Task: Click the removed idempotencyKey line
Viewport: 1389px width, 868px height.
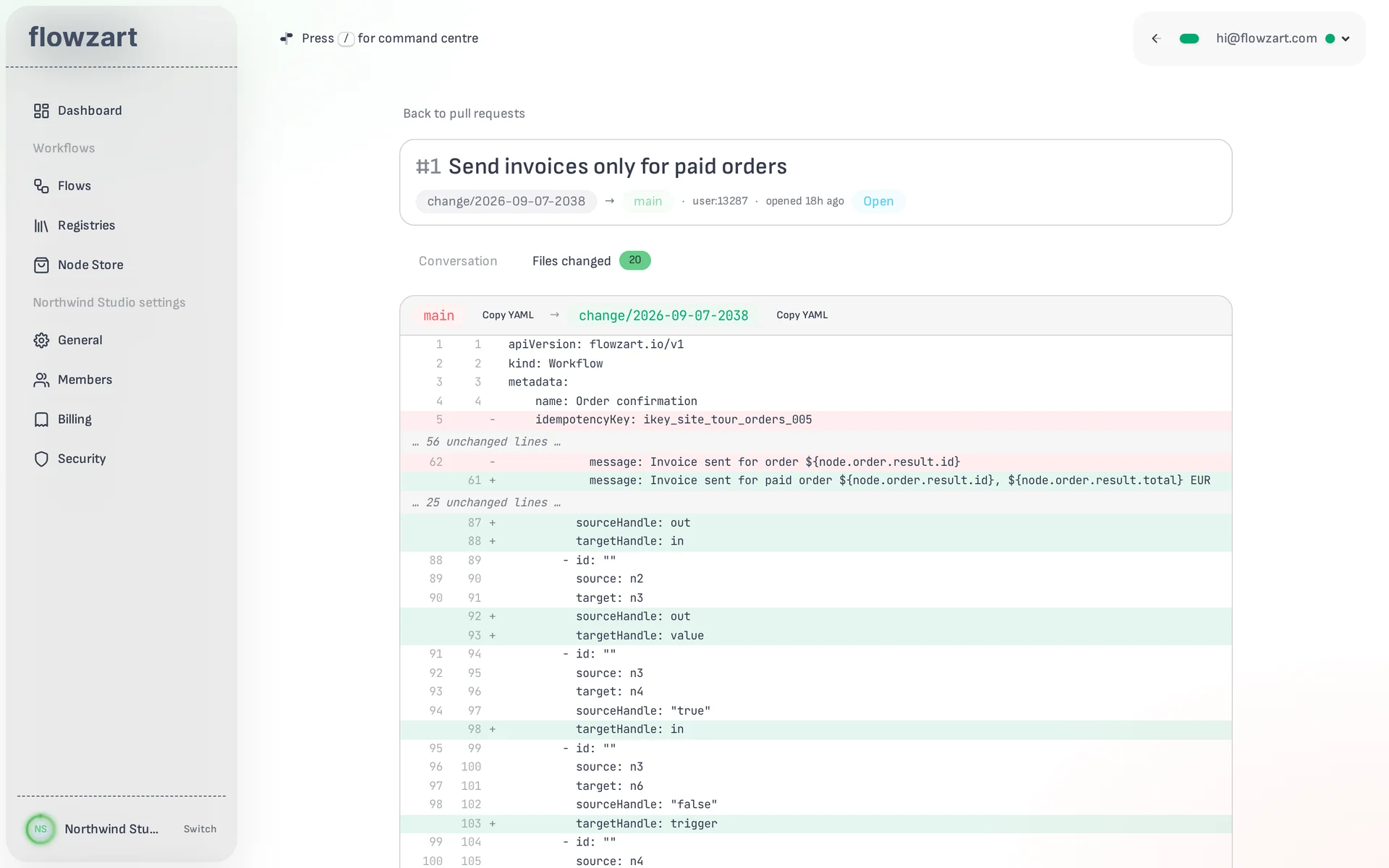Action: point(816,420)
